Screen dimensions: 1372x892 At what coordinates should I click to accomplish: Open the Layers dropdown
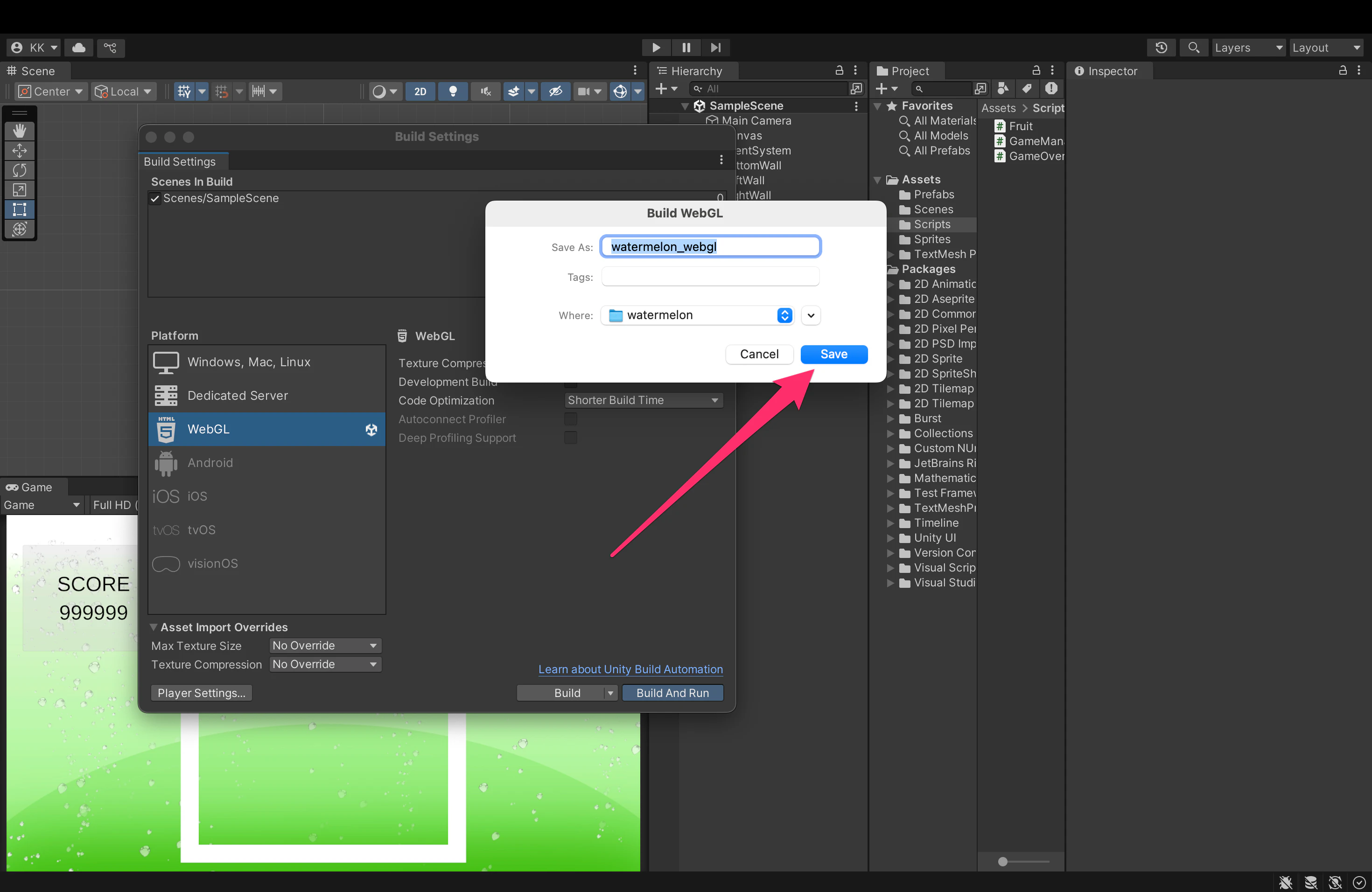[1249, 47]
